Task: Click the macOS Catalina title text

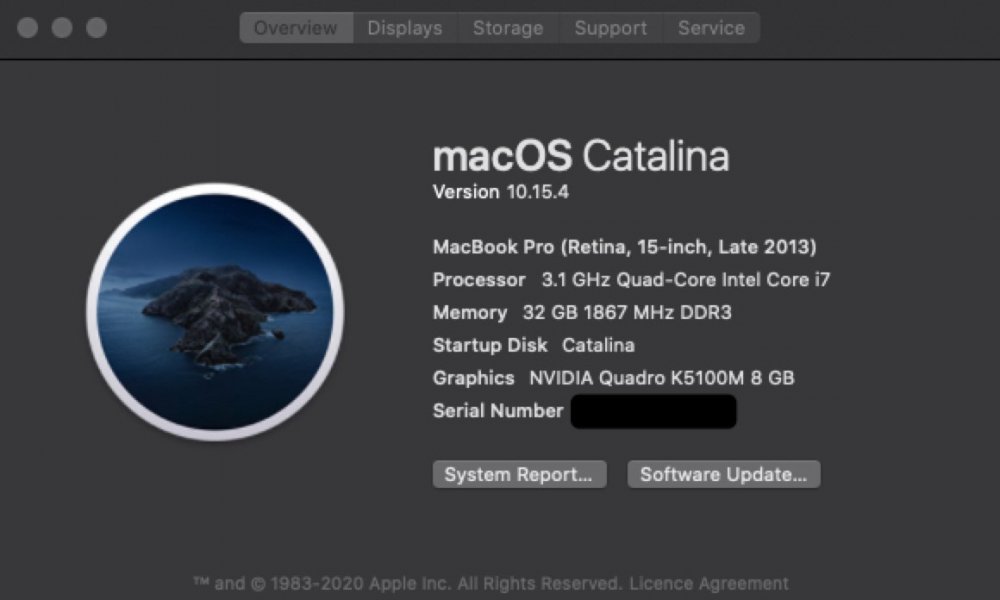Action: point(580,156)
